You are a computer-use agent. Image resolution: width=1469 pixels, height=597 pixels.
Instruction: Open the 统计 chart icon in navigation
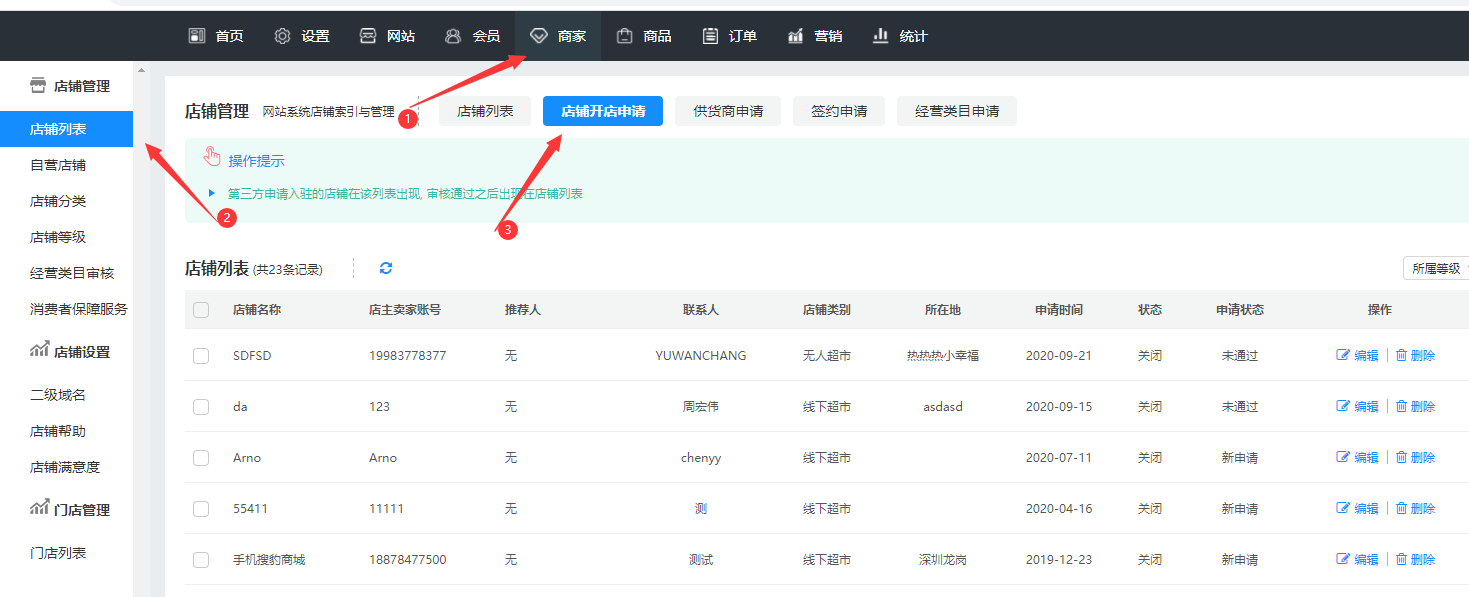coord(881,36)
